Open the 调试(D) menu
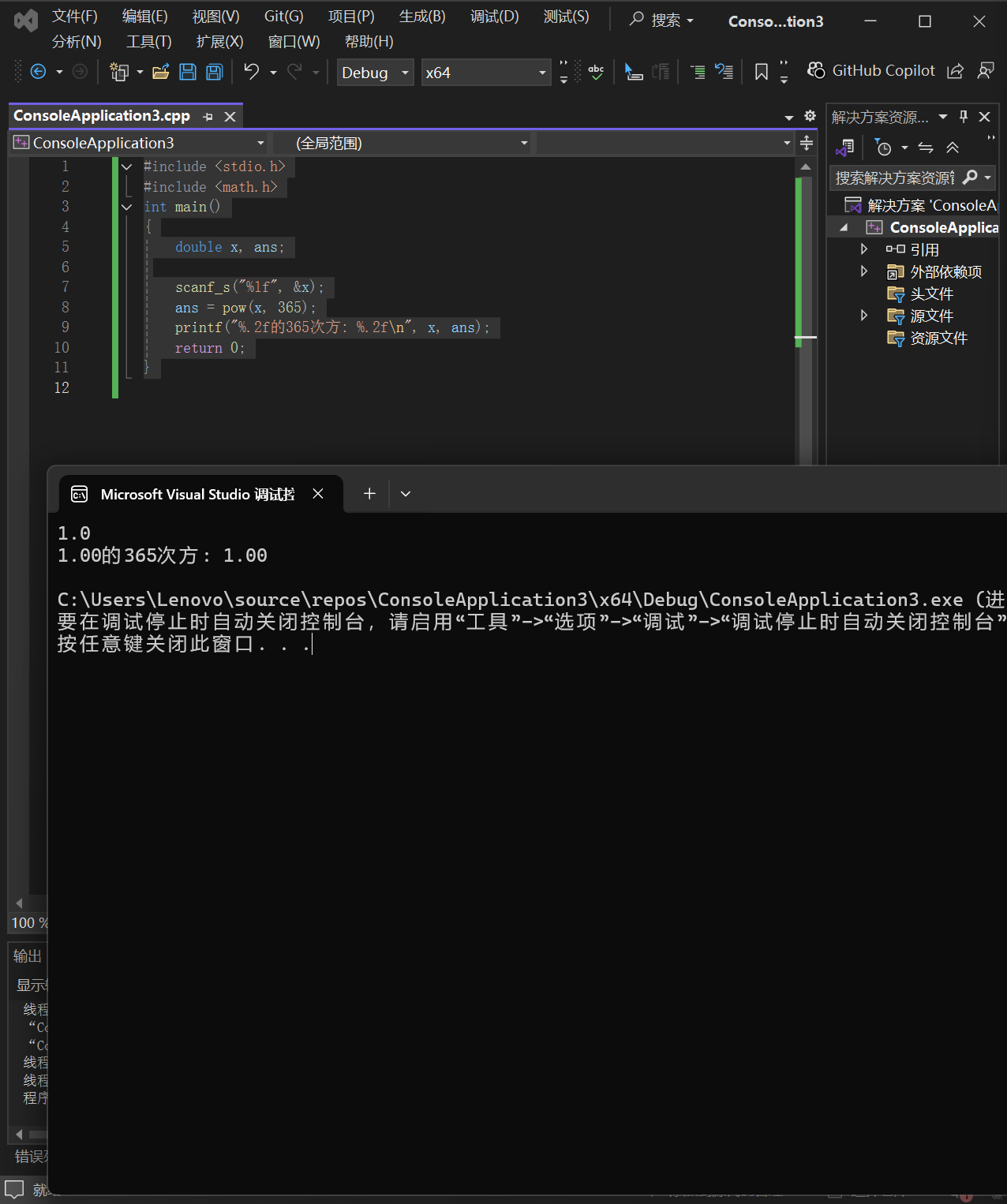Screen dimensions: 1007x1204 click(495, 17)
